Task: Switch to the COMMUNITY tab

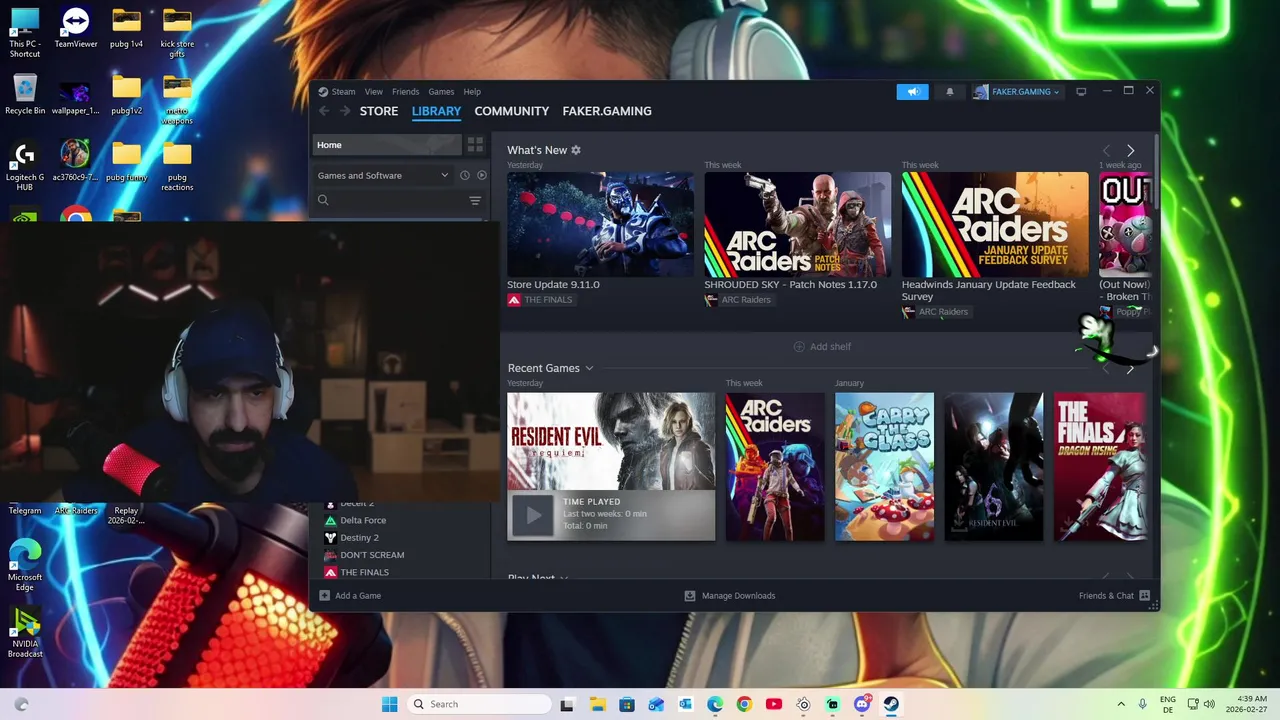Action: (512, 111)
